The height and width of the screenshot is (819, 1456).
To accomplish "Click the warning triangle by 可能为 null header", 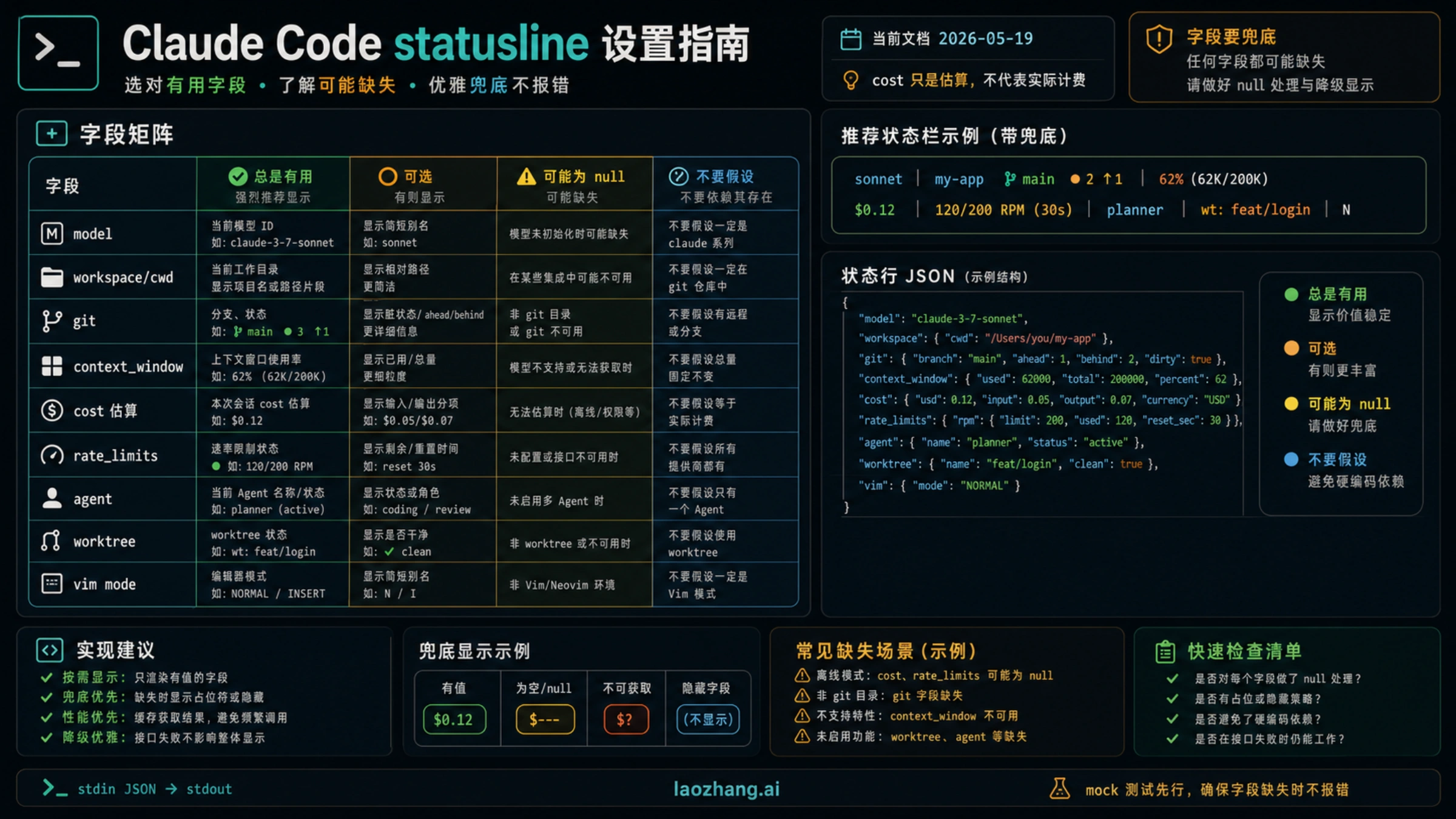I will (526, 177).
